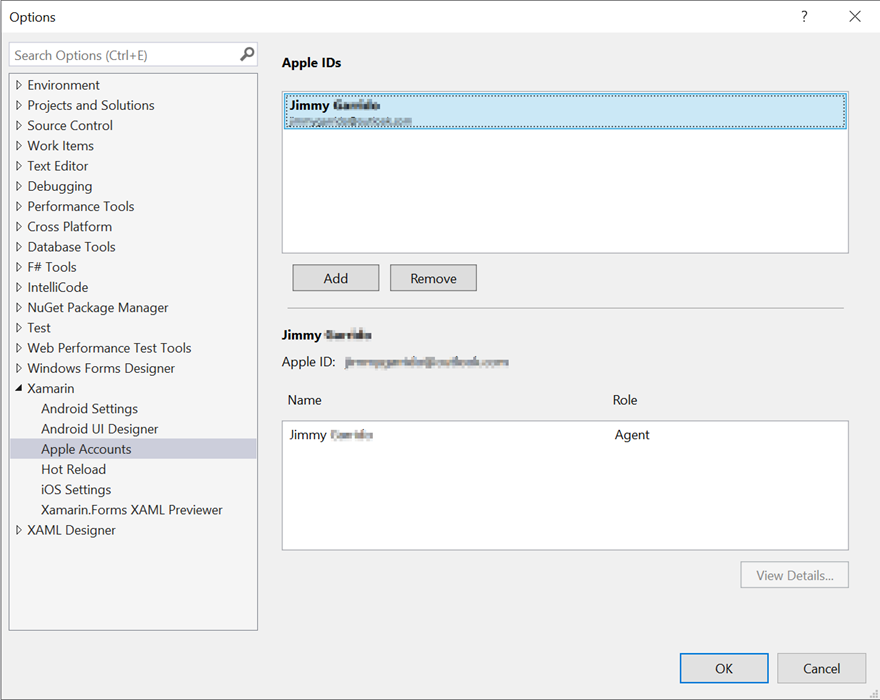The width and height of the screenshot is (880, 700).
Task: Select the Xamarin category
Action: [51, 388]
